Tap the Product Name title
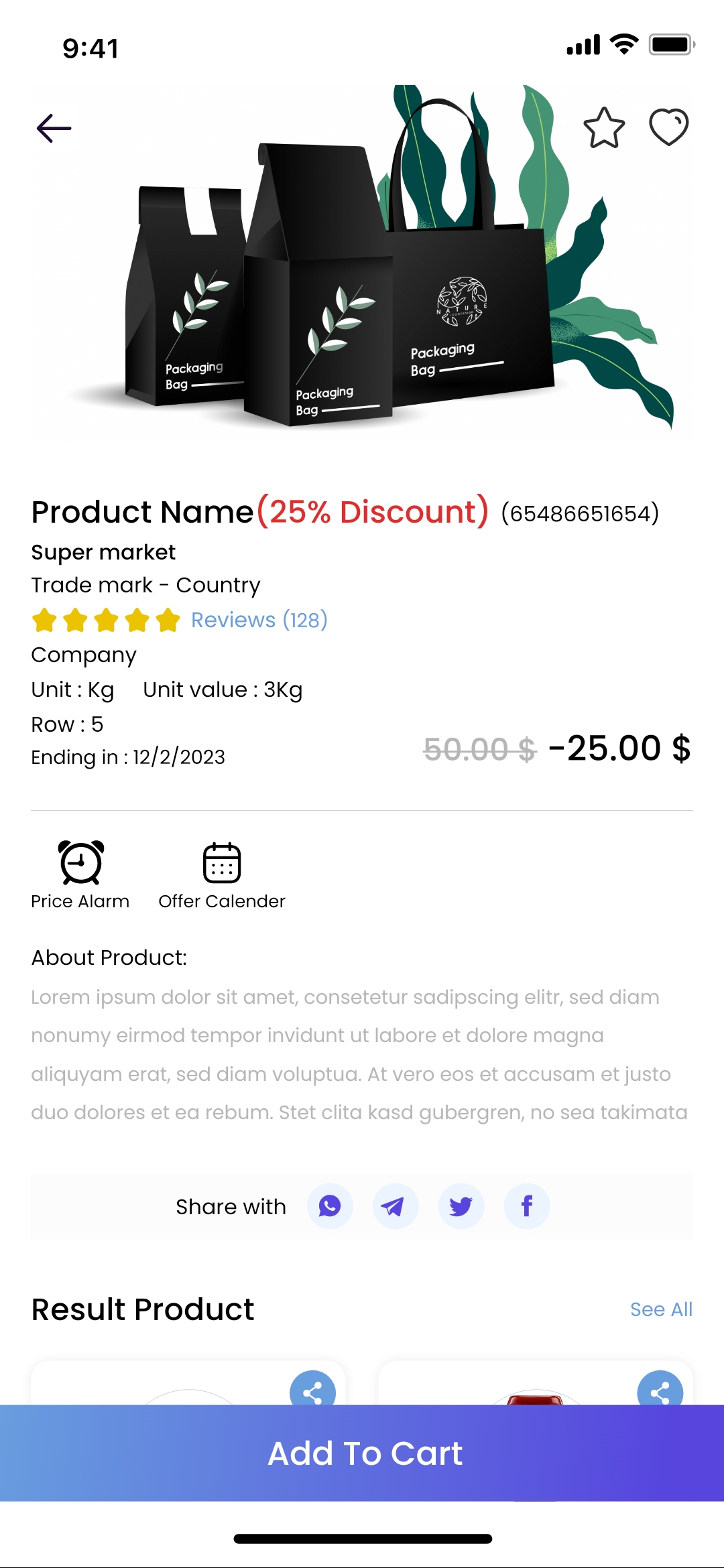Screen dimensions: 724x1568 click(x=143, y=512)
